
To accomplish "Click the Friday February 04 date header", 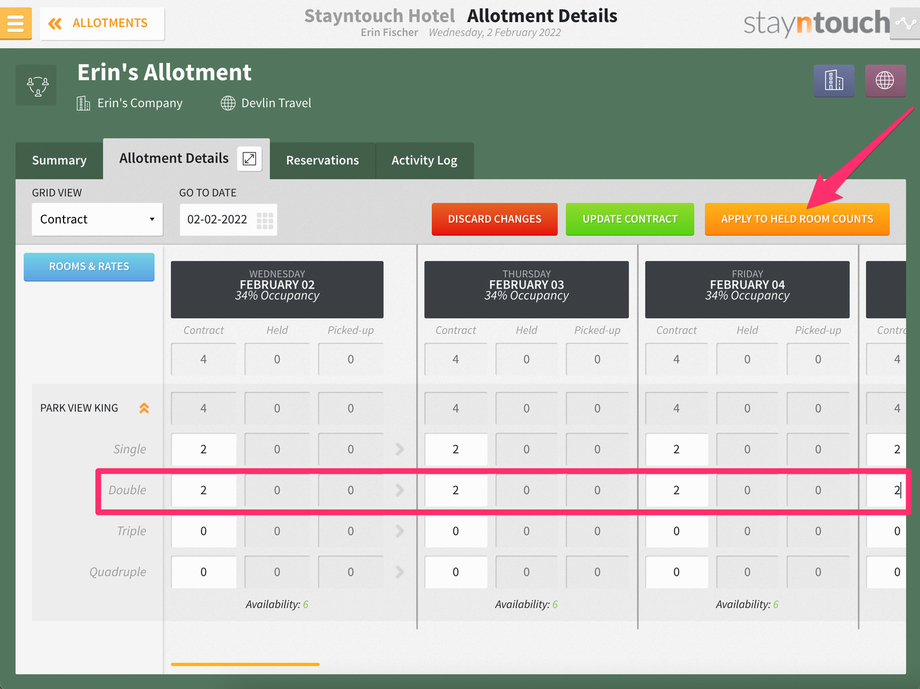I will (x=747, y=289).
